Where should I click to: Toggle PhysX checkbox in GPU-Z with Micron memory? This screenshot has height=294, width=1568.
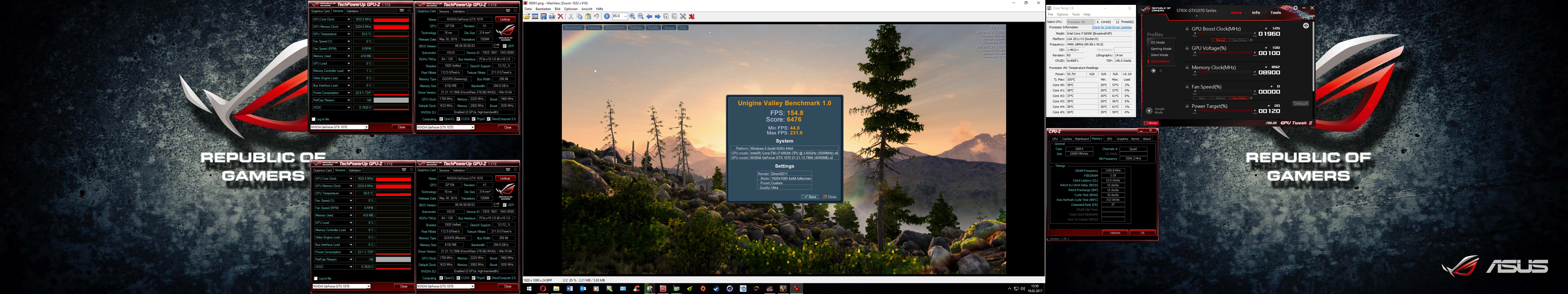(474, 278)
